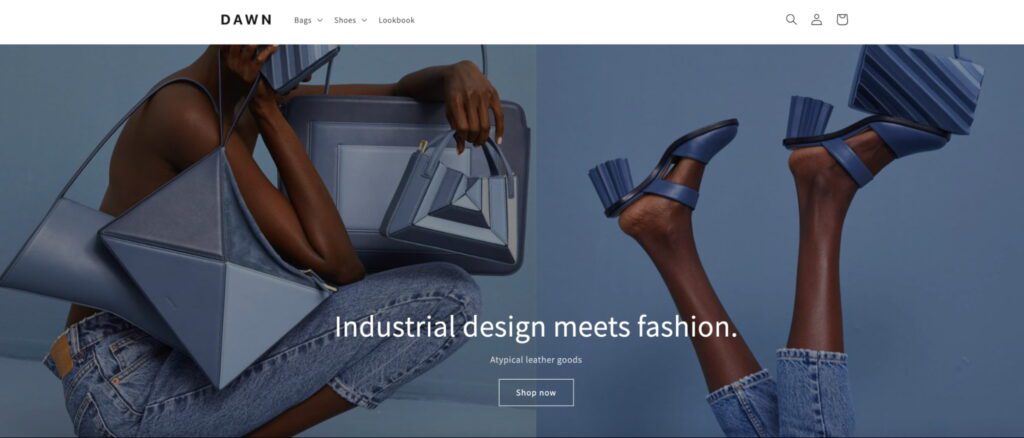
Task: Go to the Lookbook page
Action: (396, 20)
